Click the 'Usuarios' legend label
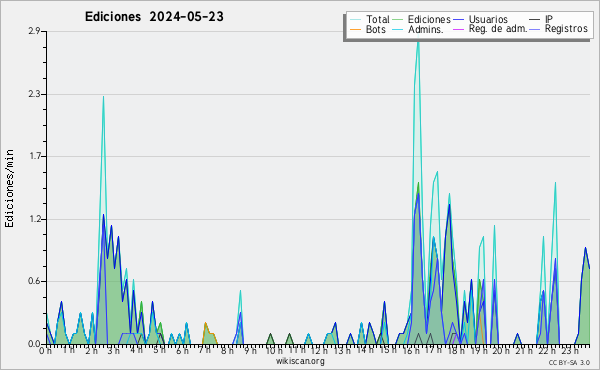Viewport: 600px width, 370px height. 488,19
